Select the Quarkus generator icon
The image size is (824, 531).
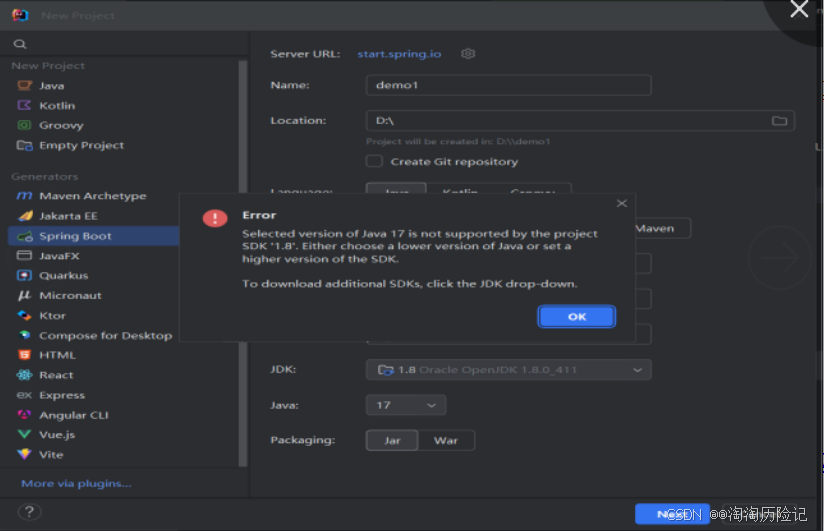pos(24,275)
